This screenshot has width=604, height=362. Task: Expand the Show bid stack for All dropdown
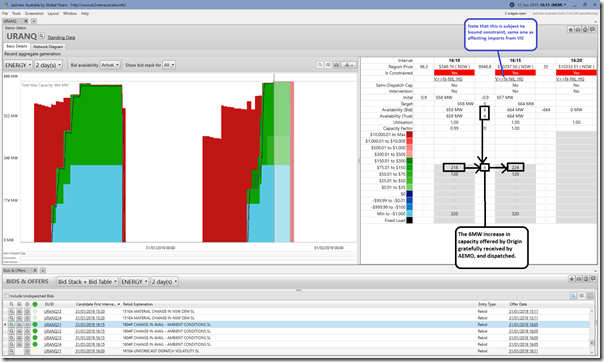coord(169,65)
